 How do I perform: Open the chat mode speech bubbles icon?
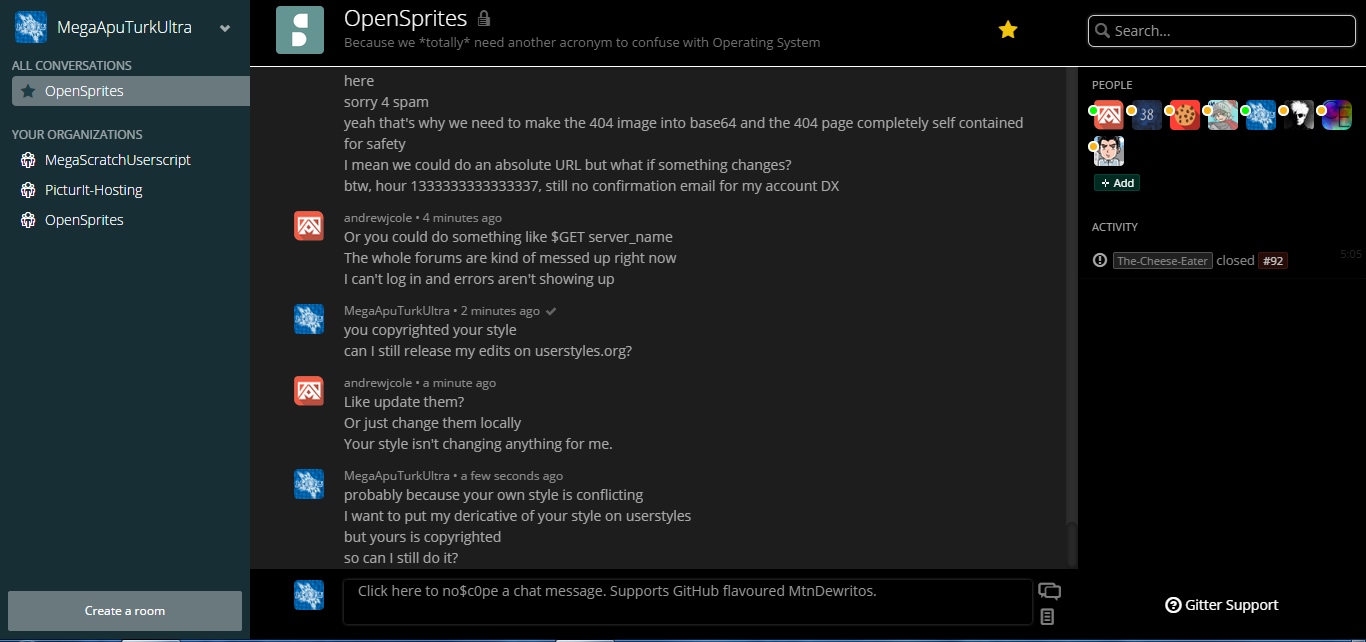(x=1049, y=591)
